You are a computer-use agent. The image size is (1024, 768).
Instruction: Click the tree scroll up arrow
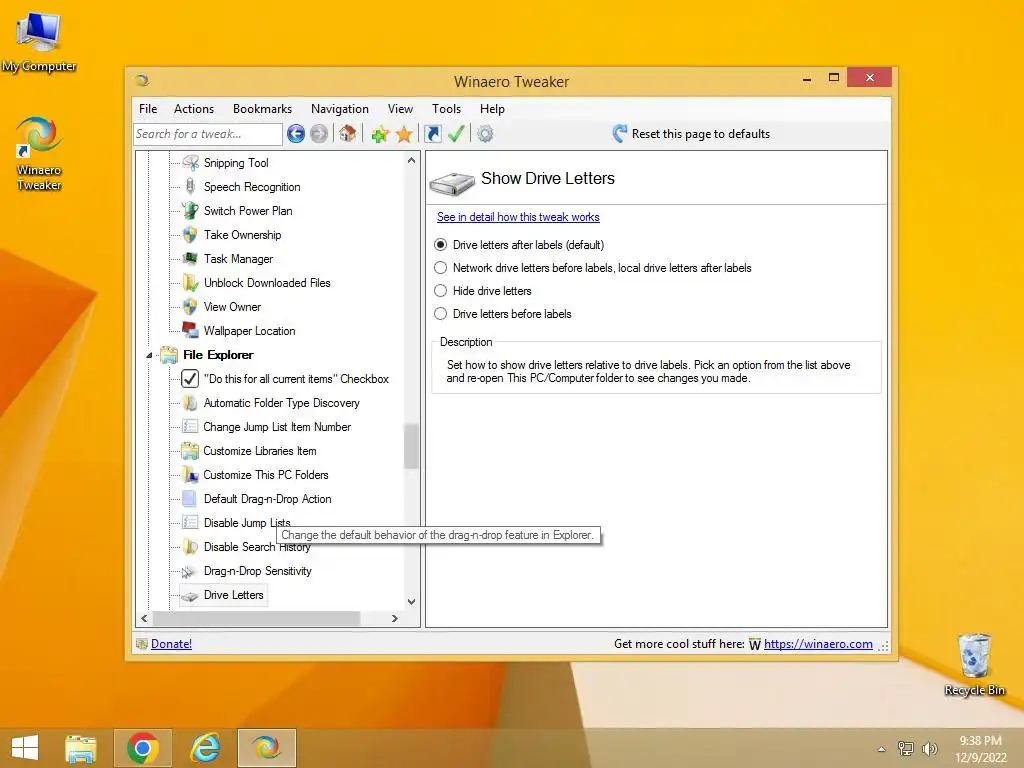[x=411, y=161]
